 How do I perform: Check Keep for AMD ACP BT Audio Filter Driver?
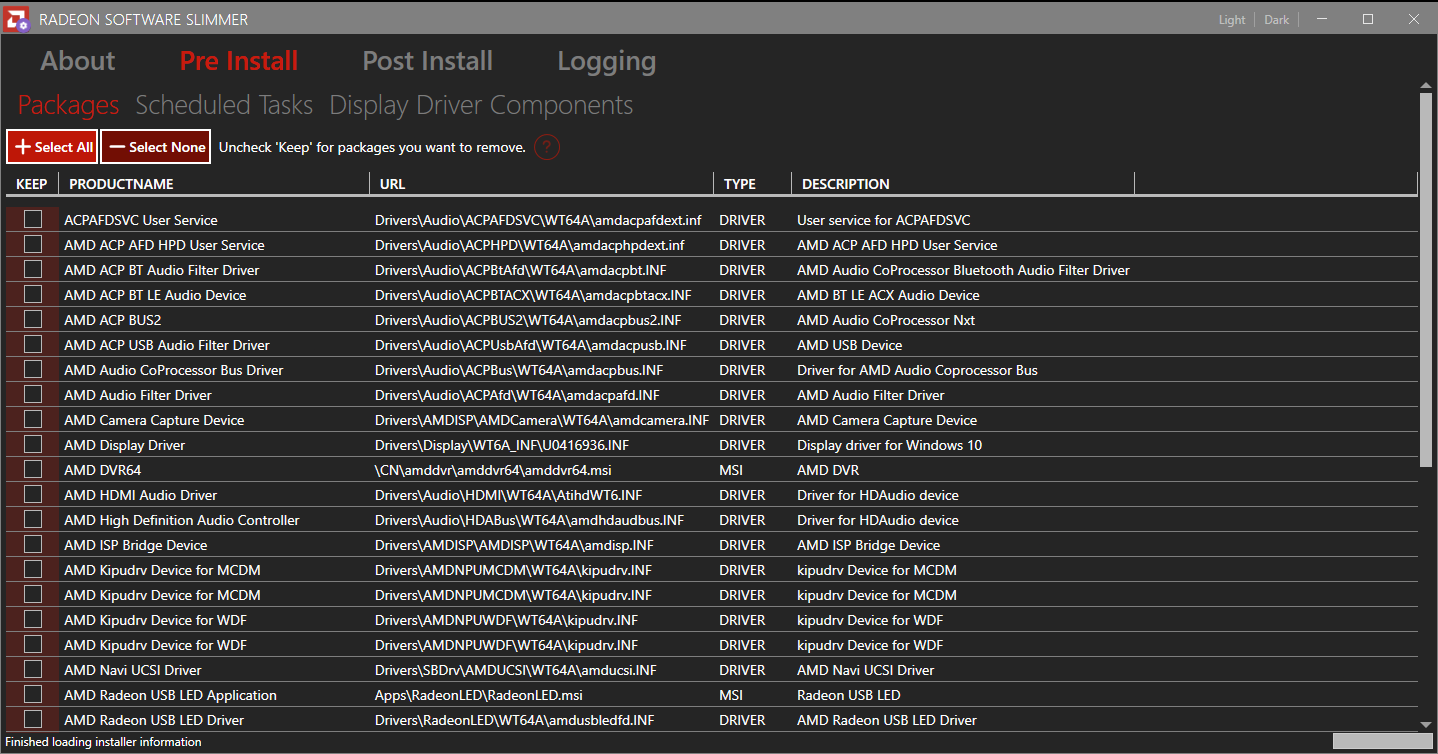tap(33, 269)
